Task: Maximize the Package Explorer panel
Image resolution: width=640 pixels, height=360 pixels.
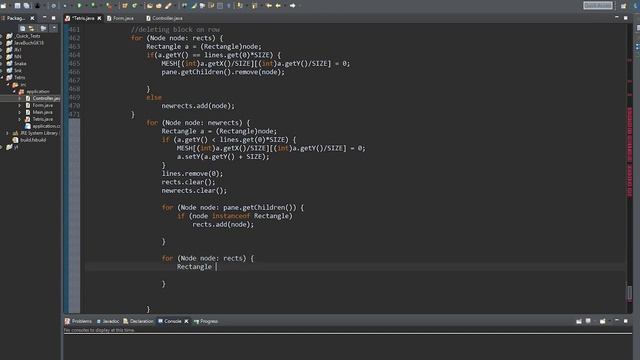Action: [x=53, y=18]
